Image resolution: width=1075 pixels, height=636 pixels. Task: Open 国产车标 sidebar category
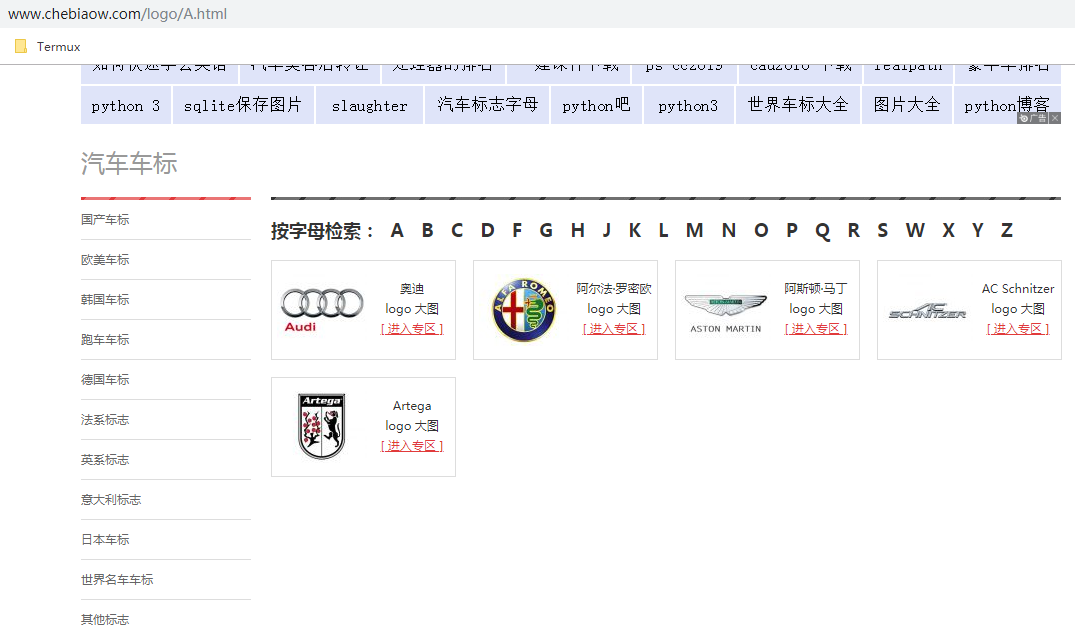[105, 219]
